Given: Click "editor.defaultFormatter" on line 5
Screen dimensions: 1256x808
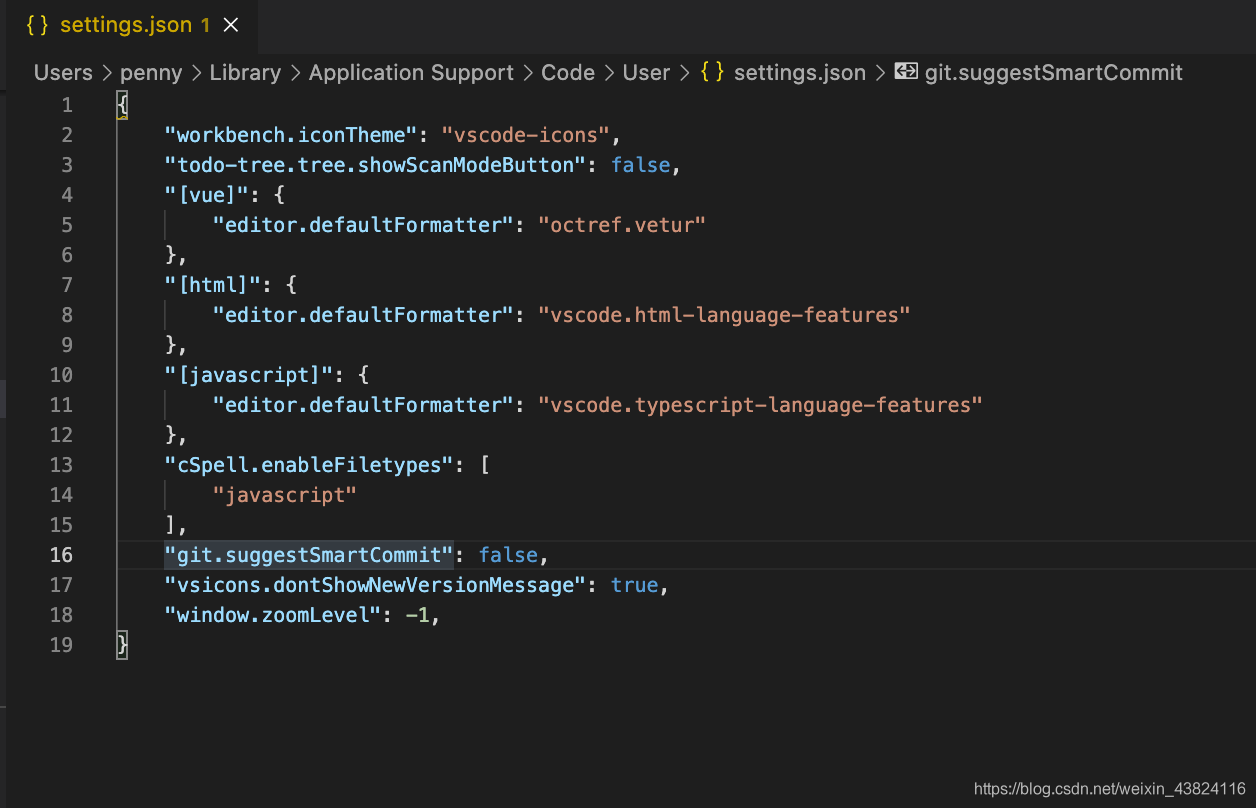Looking at the screenshot, I should (x=363, y=225).
